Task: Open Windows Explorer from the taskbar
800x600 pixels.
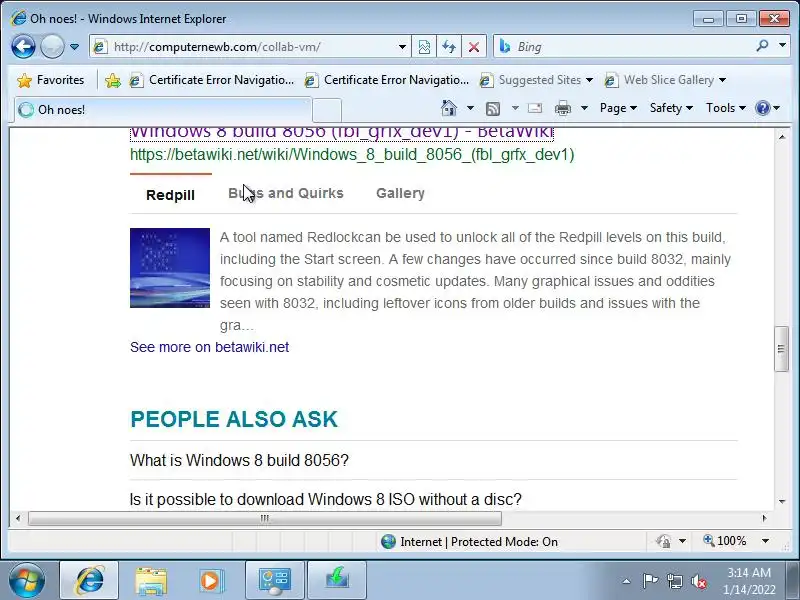Action: pyautogui.click(x=151, y=581)
